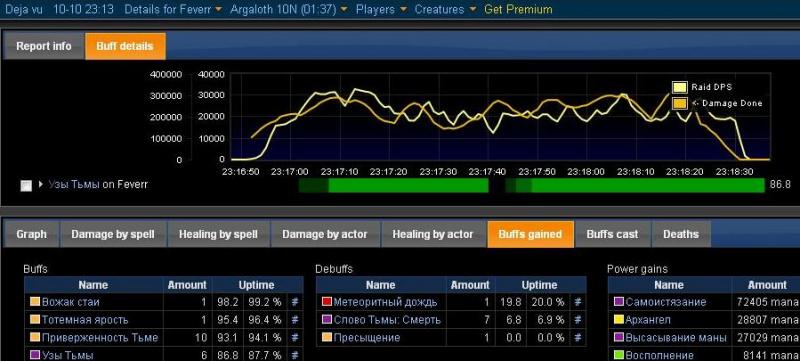Click the # icon in the Вожак стаи row

[294, 302]
